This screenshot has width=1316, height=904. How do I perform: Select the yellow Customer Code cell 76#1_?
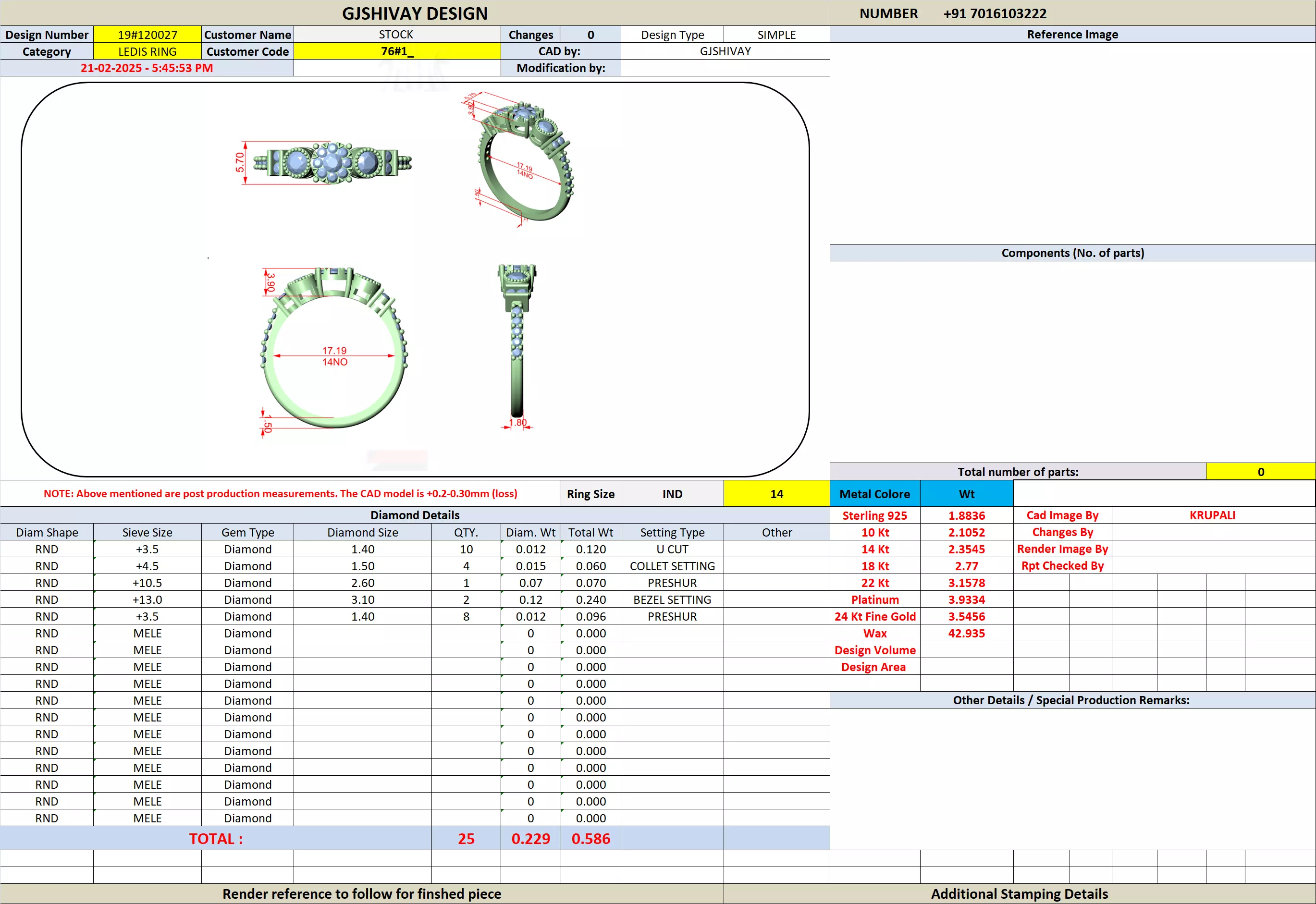(396, 51)
